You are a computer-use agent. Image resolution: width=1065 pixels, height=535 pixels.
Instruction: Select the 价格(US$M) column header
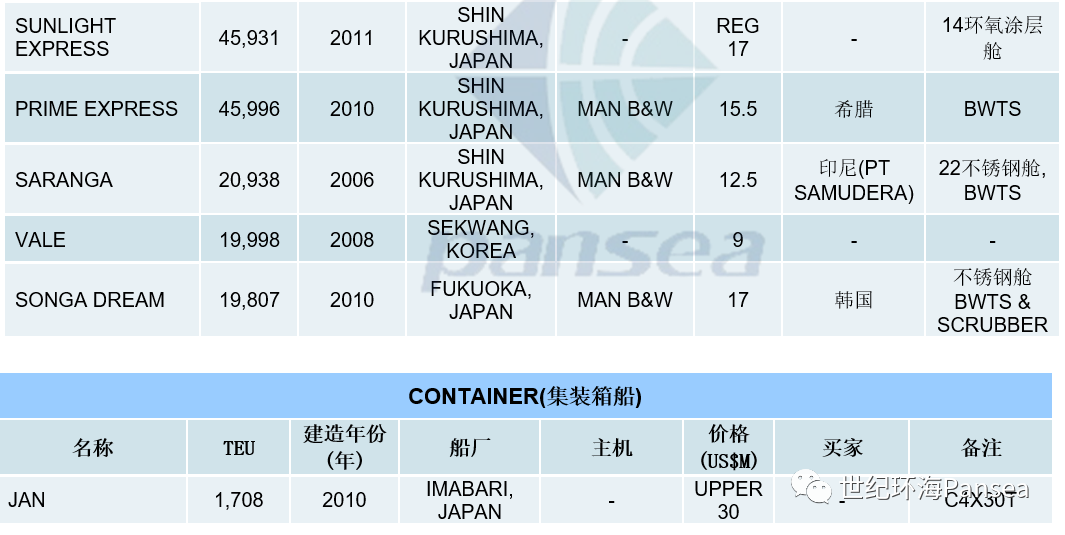729,447
